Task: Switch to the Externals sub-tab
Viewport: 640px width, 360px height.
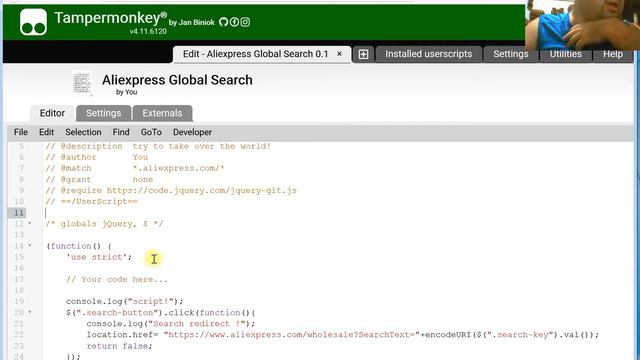Action: [162, 113]
